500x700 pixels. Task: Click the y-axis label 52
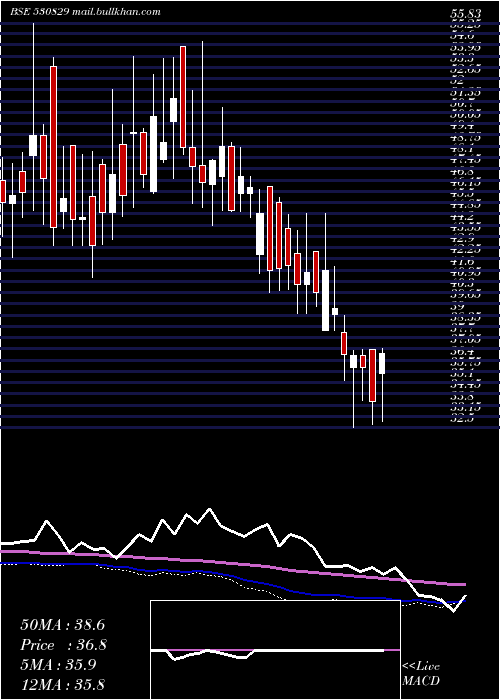(457, 82)
